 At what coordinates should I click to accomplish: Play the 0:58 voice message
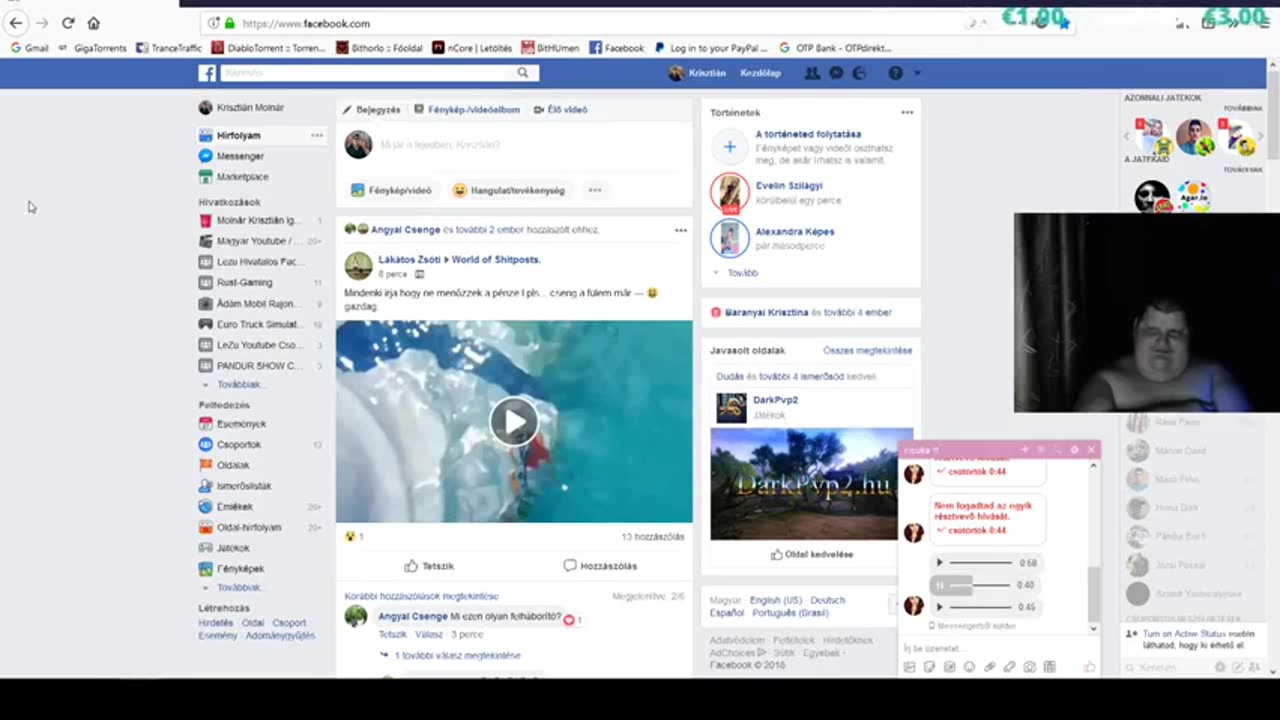[939, 563]
